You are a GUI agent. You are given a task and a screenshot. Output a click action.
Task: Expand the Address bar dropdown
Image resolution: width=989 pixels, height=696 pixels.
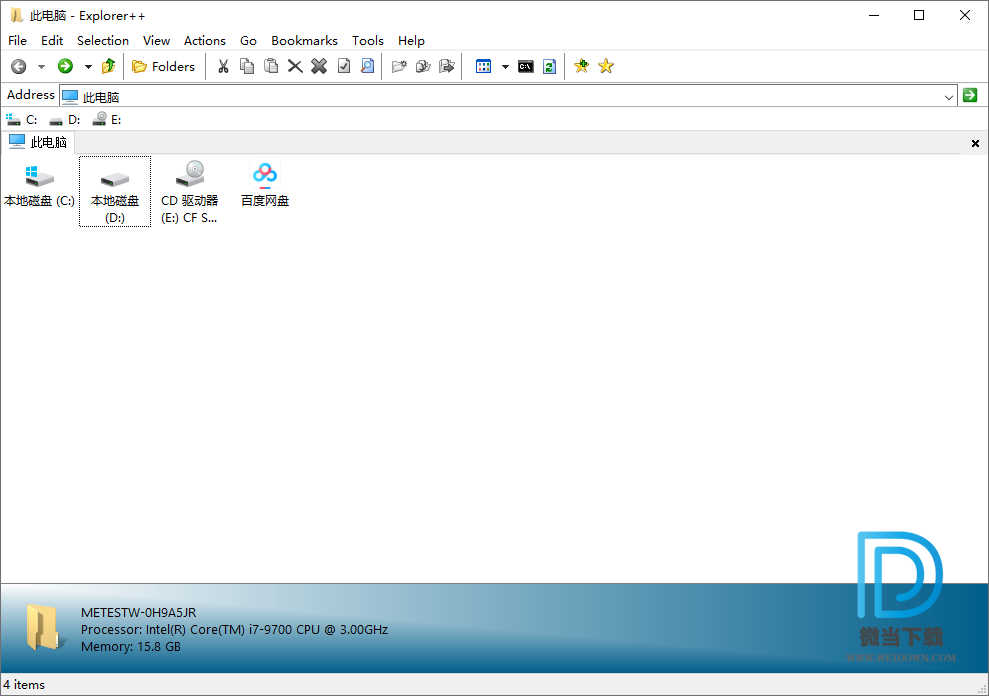[x=949, y=96]
